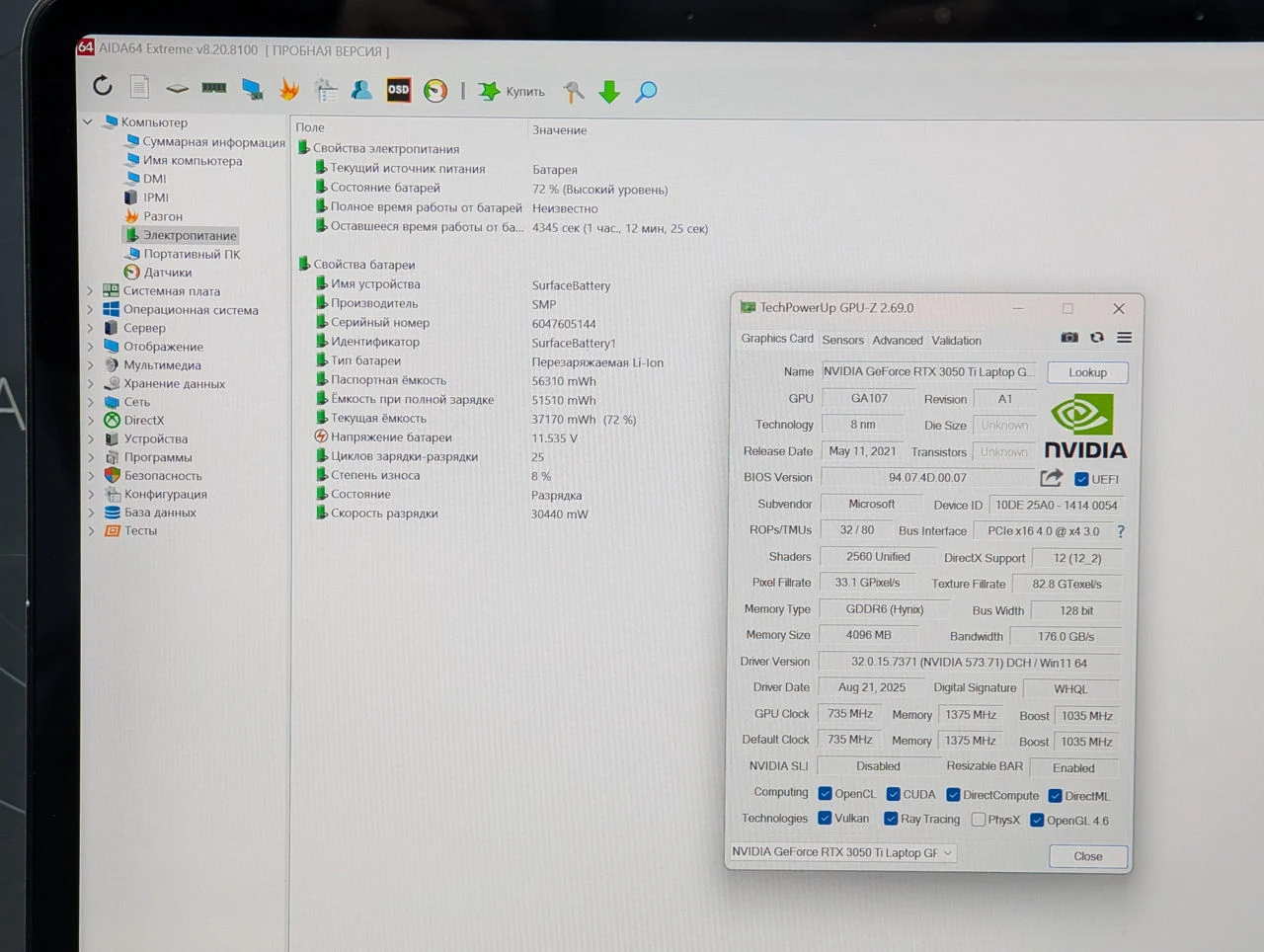Viewport: 1264px width, 952px height.
Task: Take GPU-Z screenshot with camera icon
Action: click(x=1069, y=338)
